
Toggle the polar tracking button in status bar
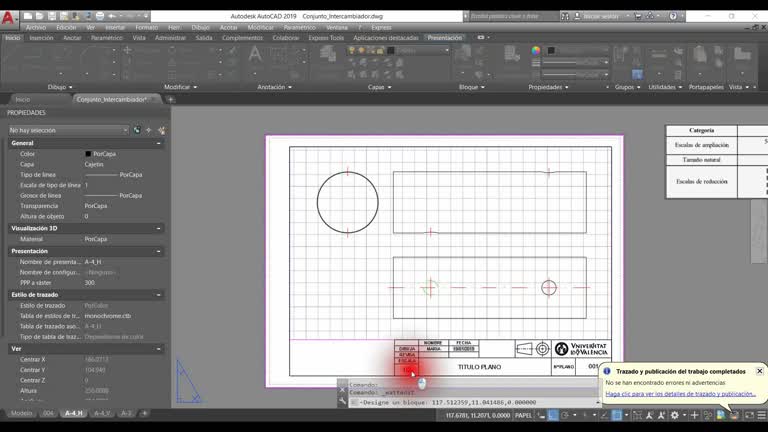pos(565,415)
